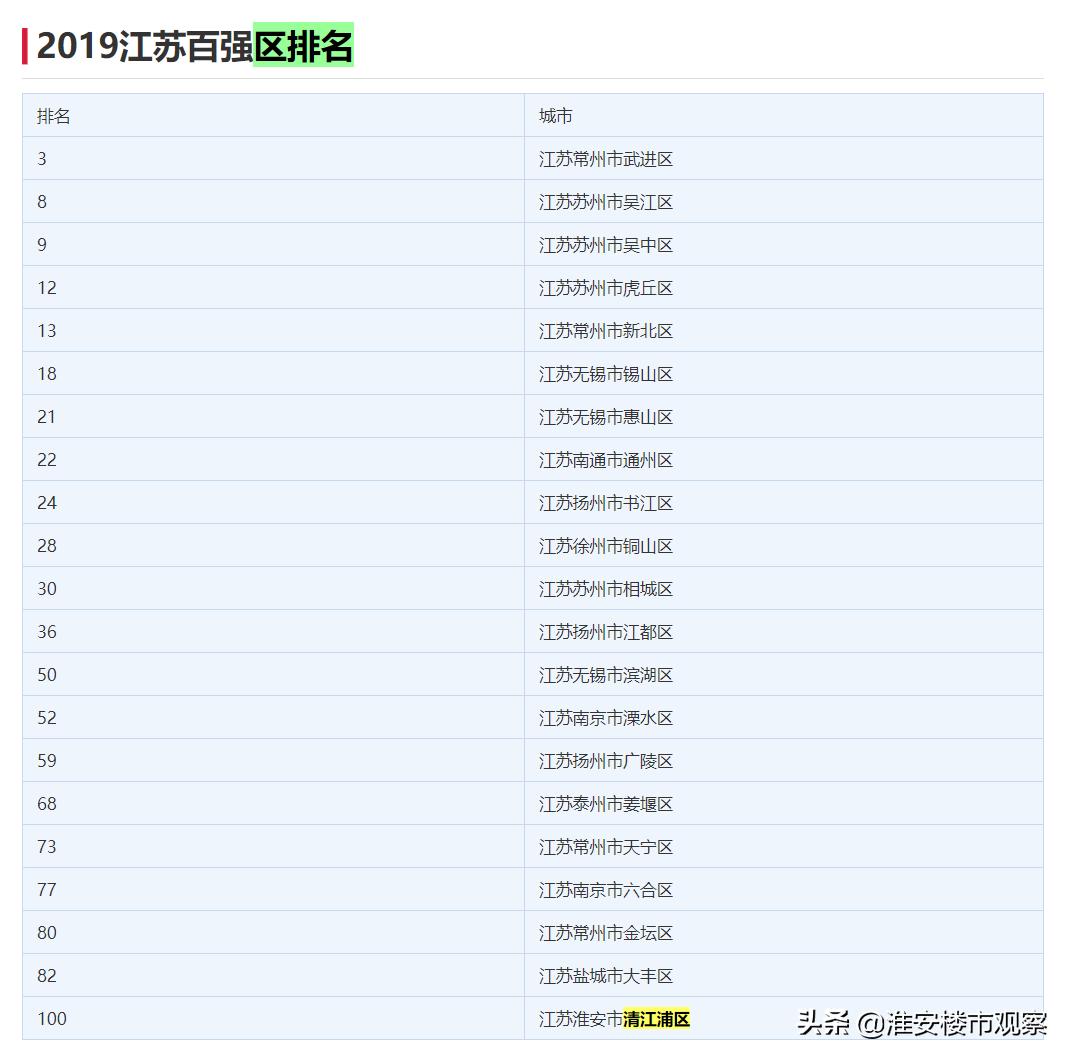Select the 江苏苏州市吴中区 entry

606,245
